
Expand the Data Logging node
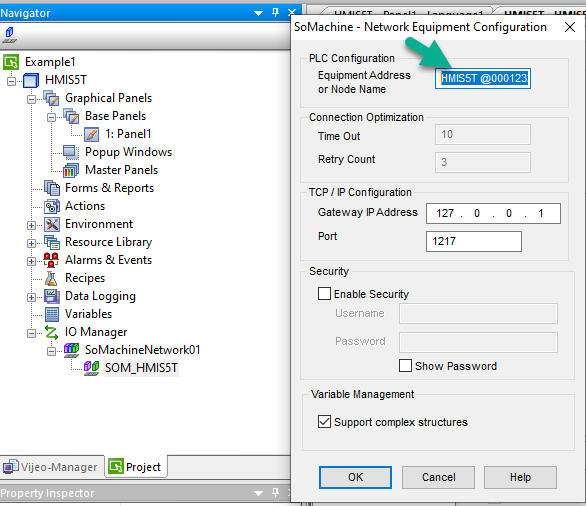[32, 297]
